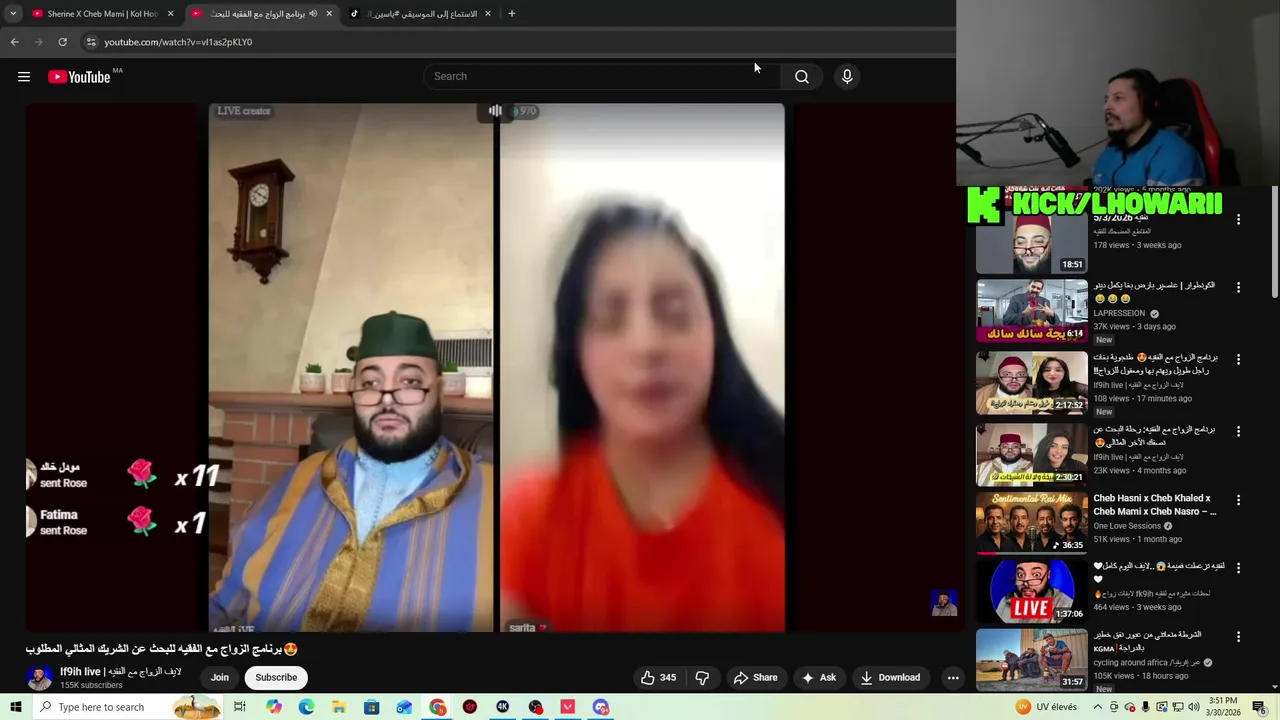Viewport: 1280px width, 720px height.
Task: Close the Sherine X Cheb Mami tab
Action: pyautogui.click(x=171, y=14)
